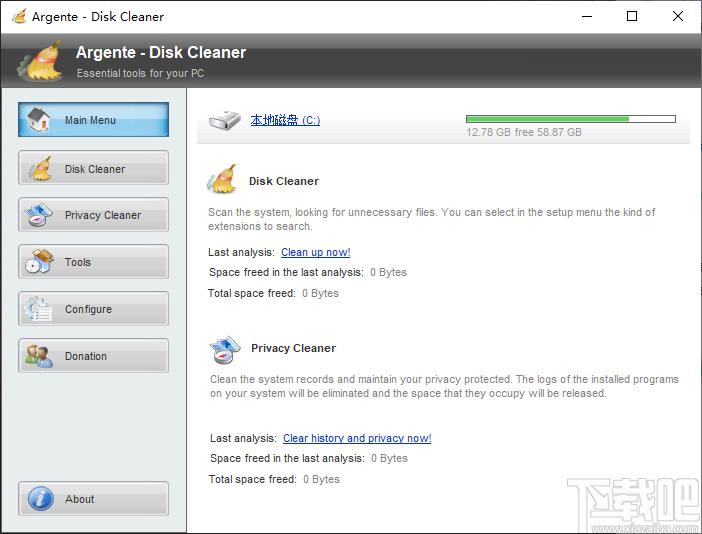The image size is (702, 534).
Task: Click the hard drive icon for C: drive
Action: click(225, 120)
